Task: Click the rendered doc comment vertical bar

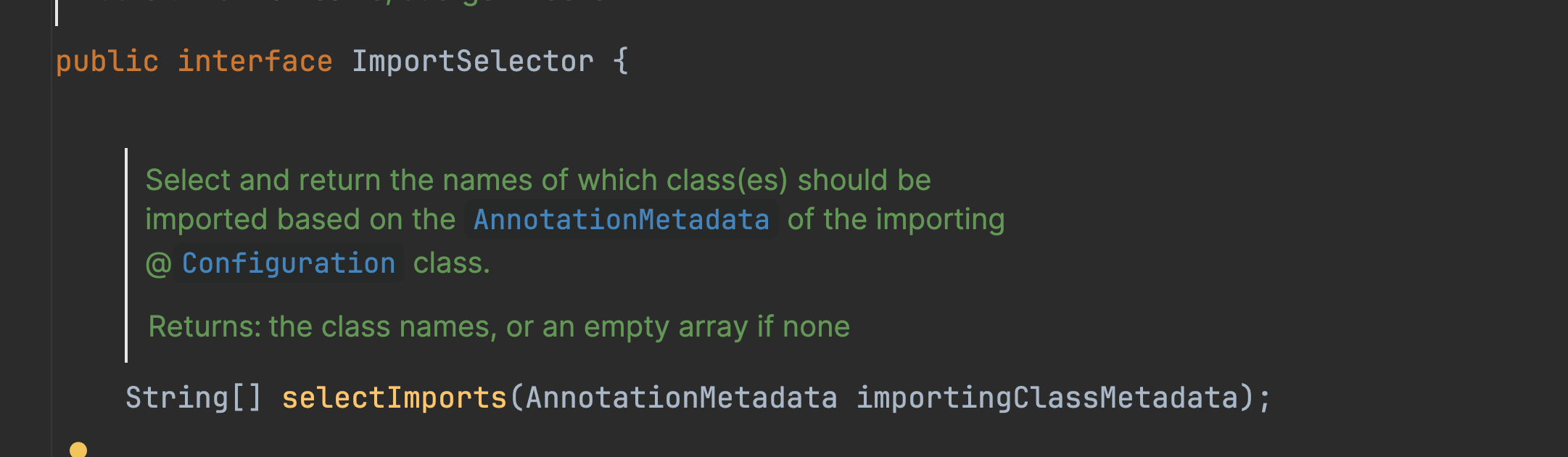Action: [x=126, y=255]
